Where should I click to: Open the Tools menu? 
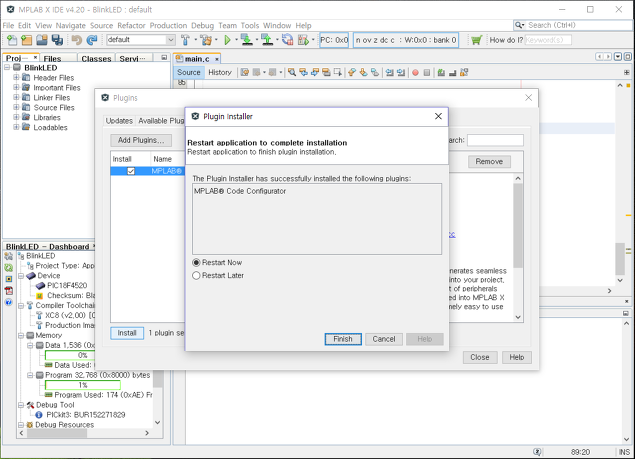(x=249, y=26)
